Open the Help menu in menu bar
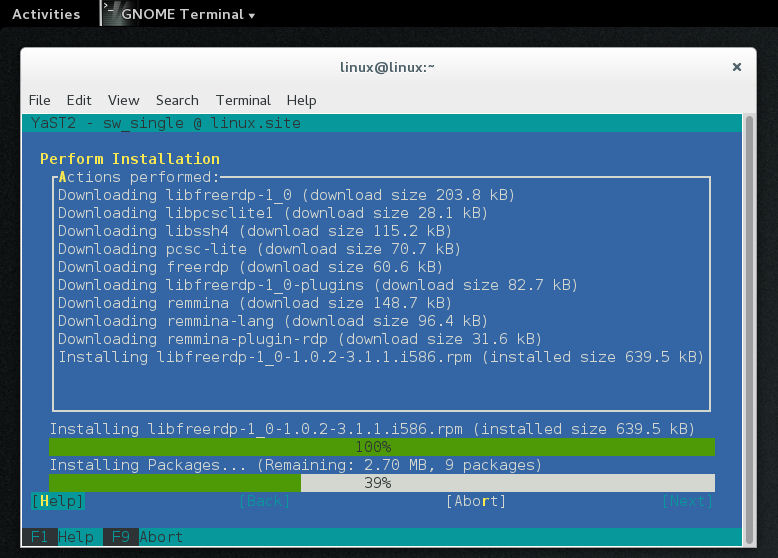The height and width of the screenshot is (558, 778). click(301, 100)
